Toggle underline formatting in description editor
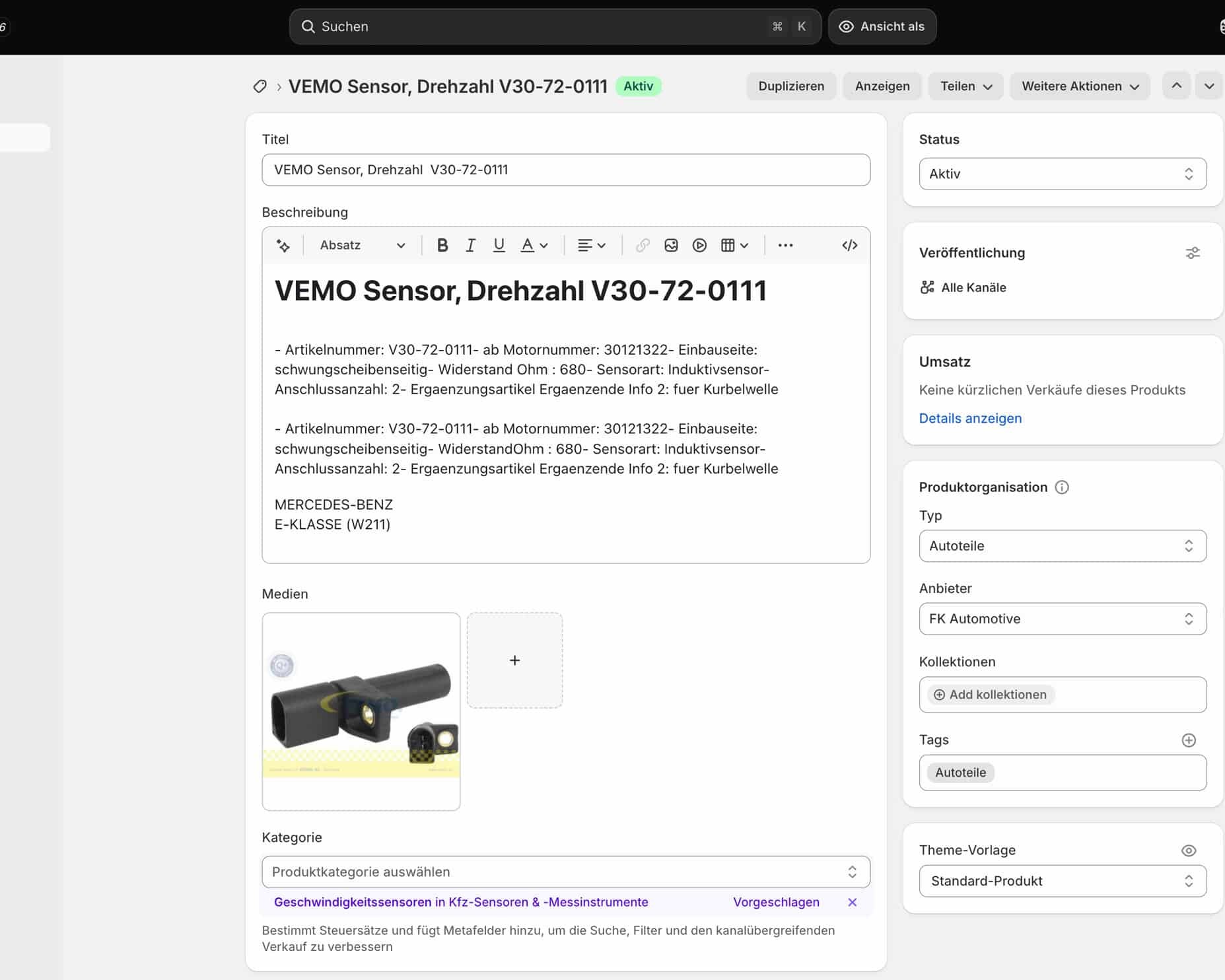 coord(499,246)
